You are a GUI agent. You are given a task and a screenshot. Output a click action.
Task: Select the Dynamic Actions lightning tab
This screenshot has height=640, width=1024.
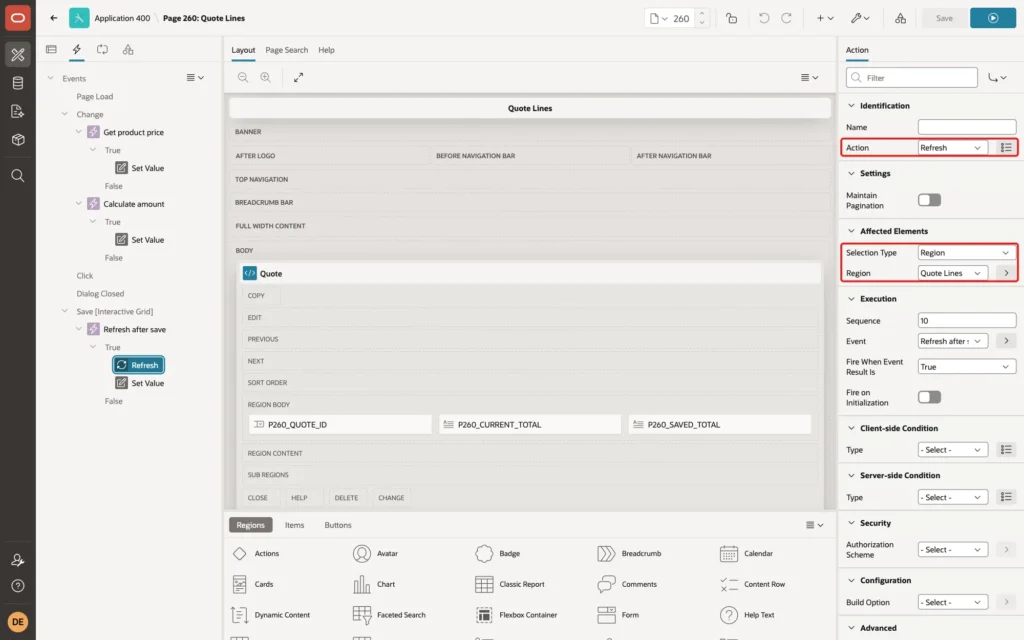point(76,49)
